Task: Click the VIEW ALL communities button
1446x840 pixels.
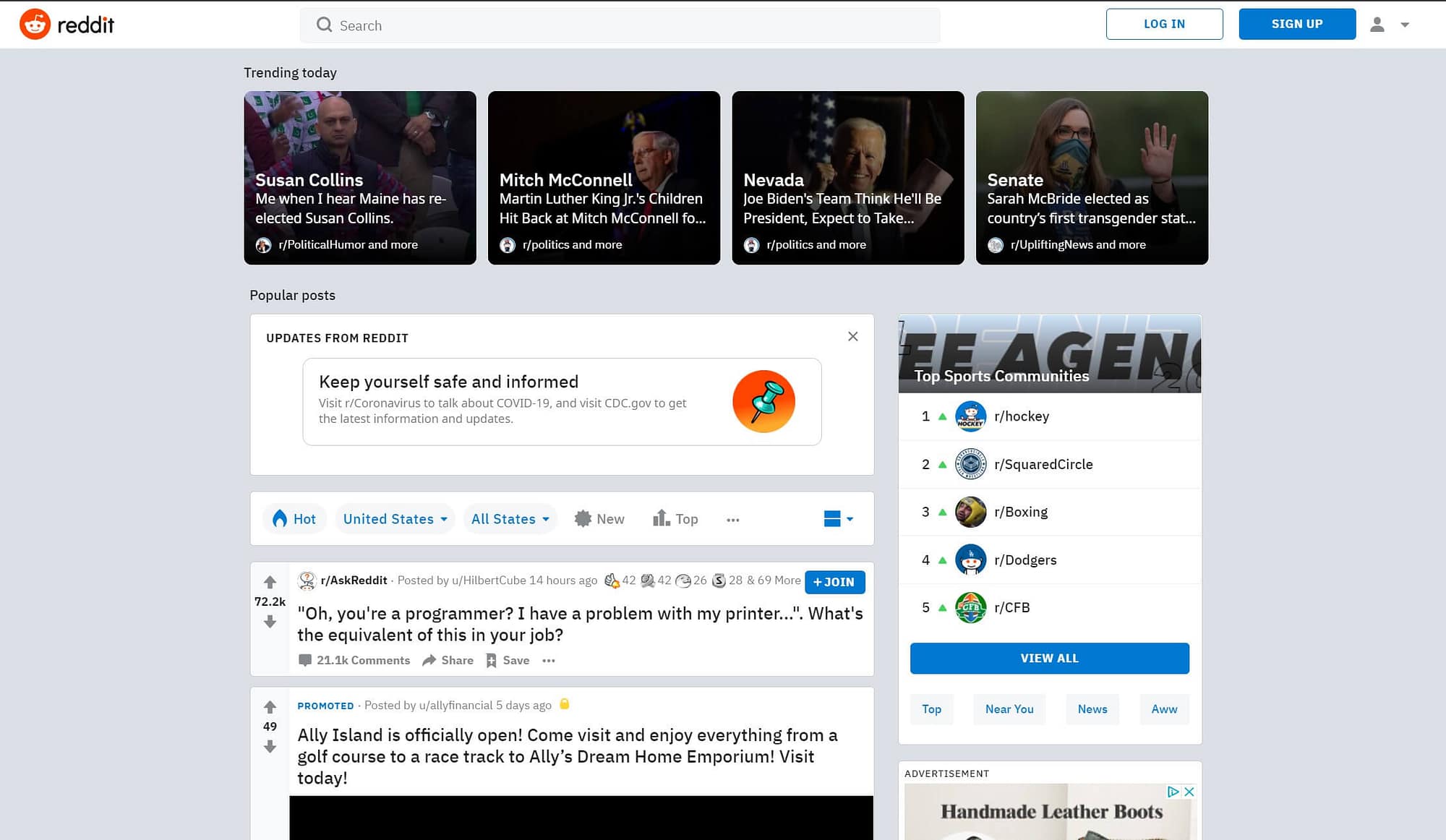Action: pyautogui.click(x=1049, y=659)
